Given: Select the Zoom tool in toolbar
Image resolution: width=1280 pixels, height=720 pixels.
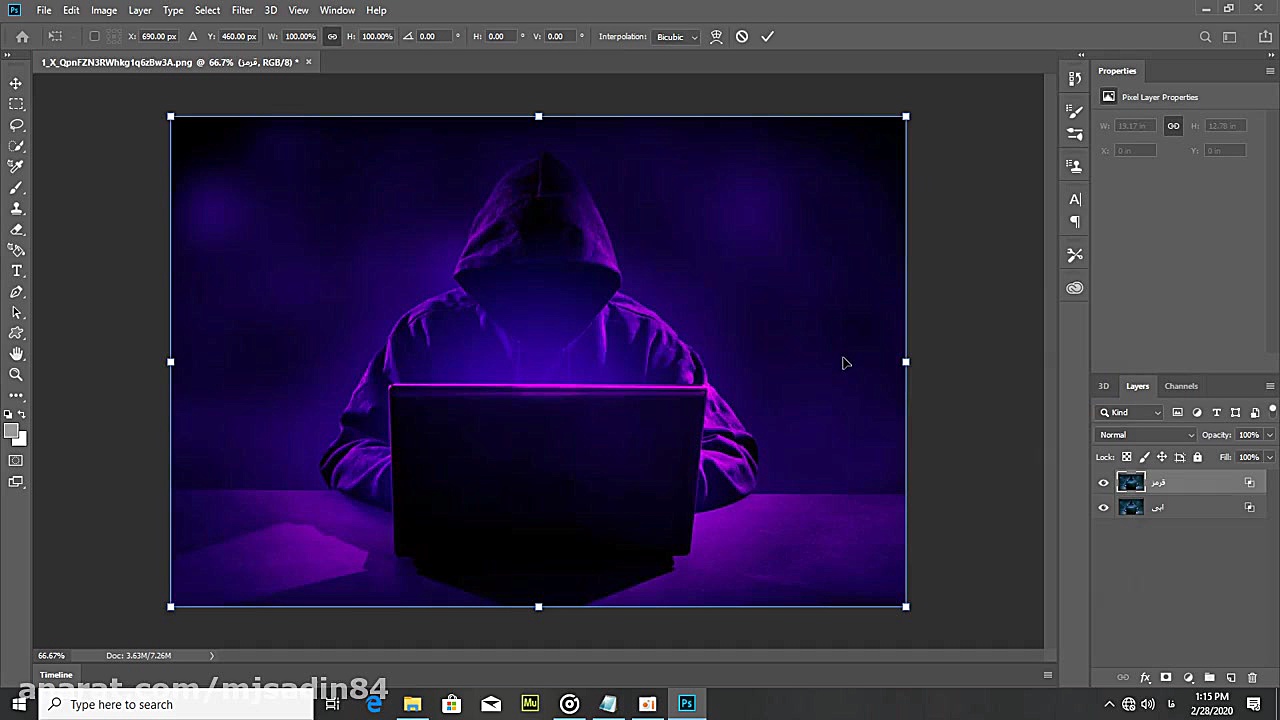Looking at the screenshot, I should 16,375.
